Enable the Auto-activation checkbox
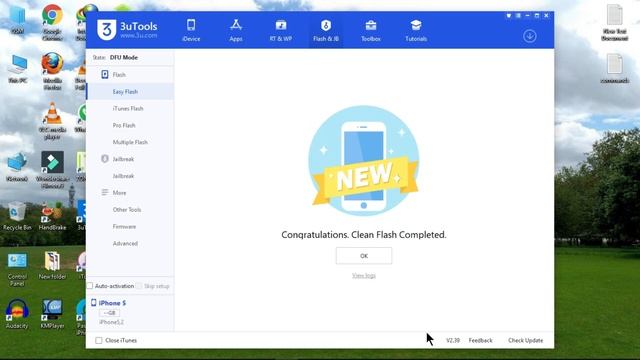640x360 pixels. (x=90, y=286)
